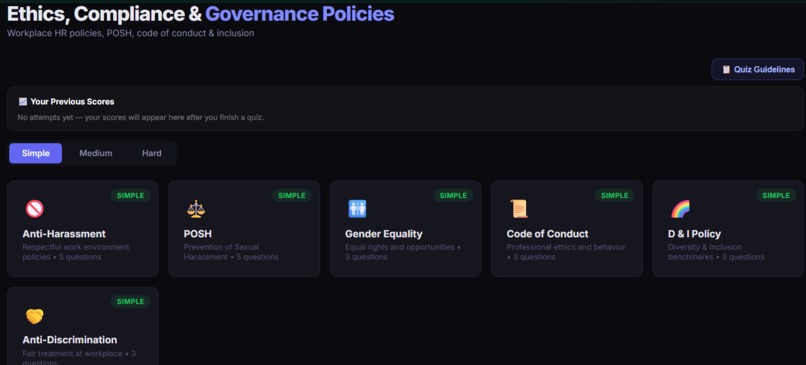This screenshot has width=806, height=365.
Task: Click the 'Your Previous Scores' heading
Action: 72,101
